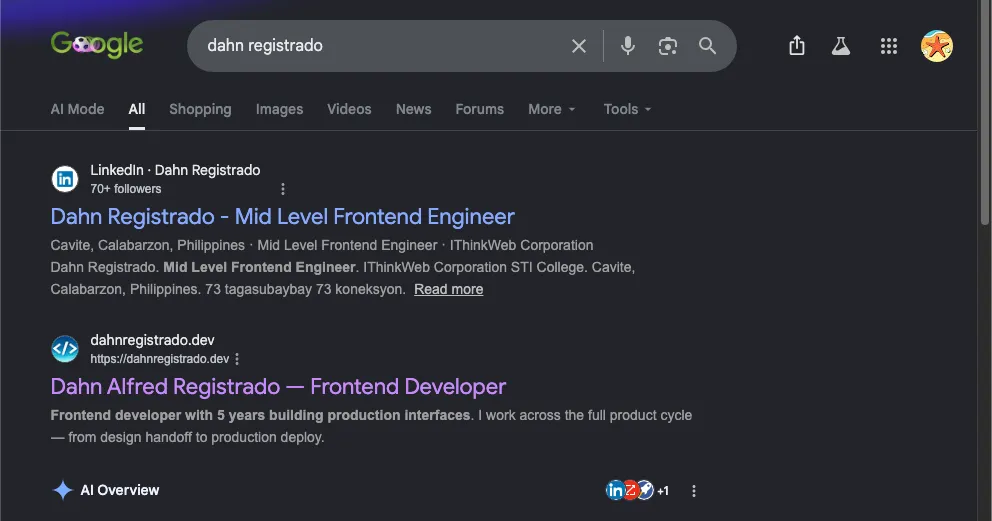
Task: Switch to Videos tab
Action: coord(349,109)
